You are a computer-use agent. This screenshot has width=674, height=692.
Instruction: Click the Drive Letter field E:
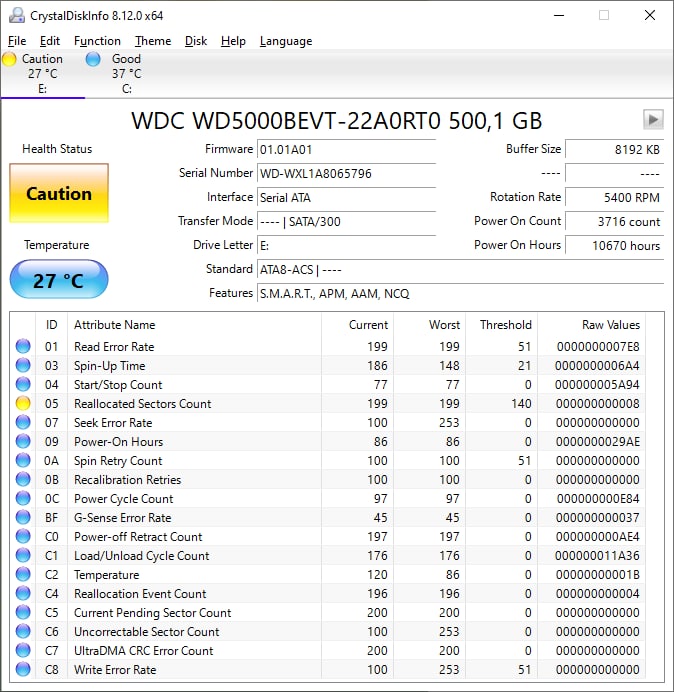coord(346,245)
